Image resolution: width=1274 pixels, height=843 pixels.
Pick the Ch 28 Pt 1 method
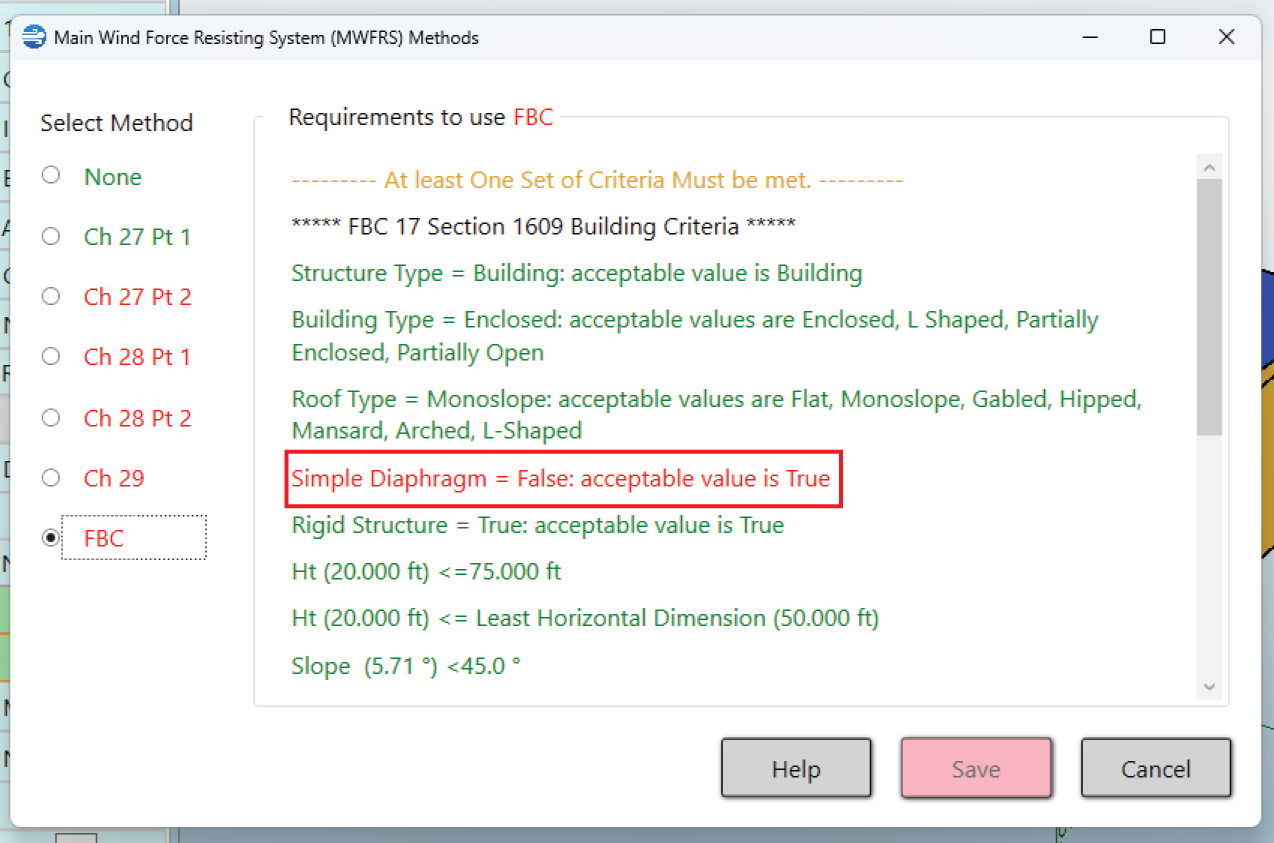51,357
